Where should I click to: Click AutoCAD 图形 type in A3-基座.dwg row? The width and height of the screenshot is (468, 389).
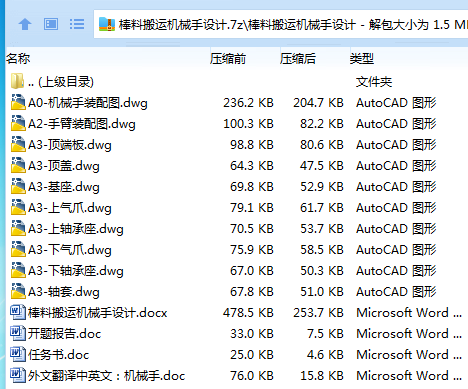(396, 187)
